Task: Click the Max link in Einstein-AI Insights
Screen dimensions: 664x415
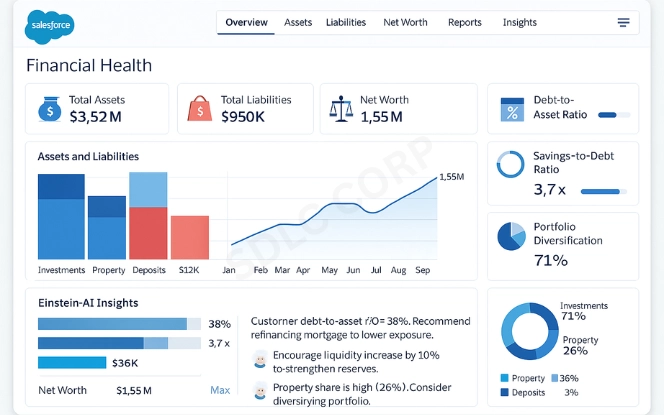Action: (220, 390)
